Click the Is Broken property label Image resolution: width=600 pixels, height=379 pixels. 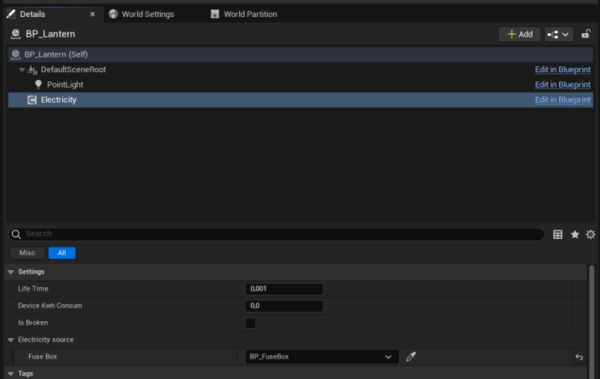(33, 323)
